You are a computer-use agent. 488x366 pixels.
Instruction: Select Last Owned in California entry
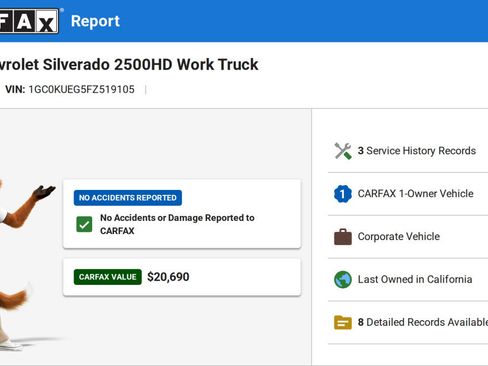click(415, 279)
